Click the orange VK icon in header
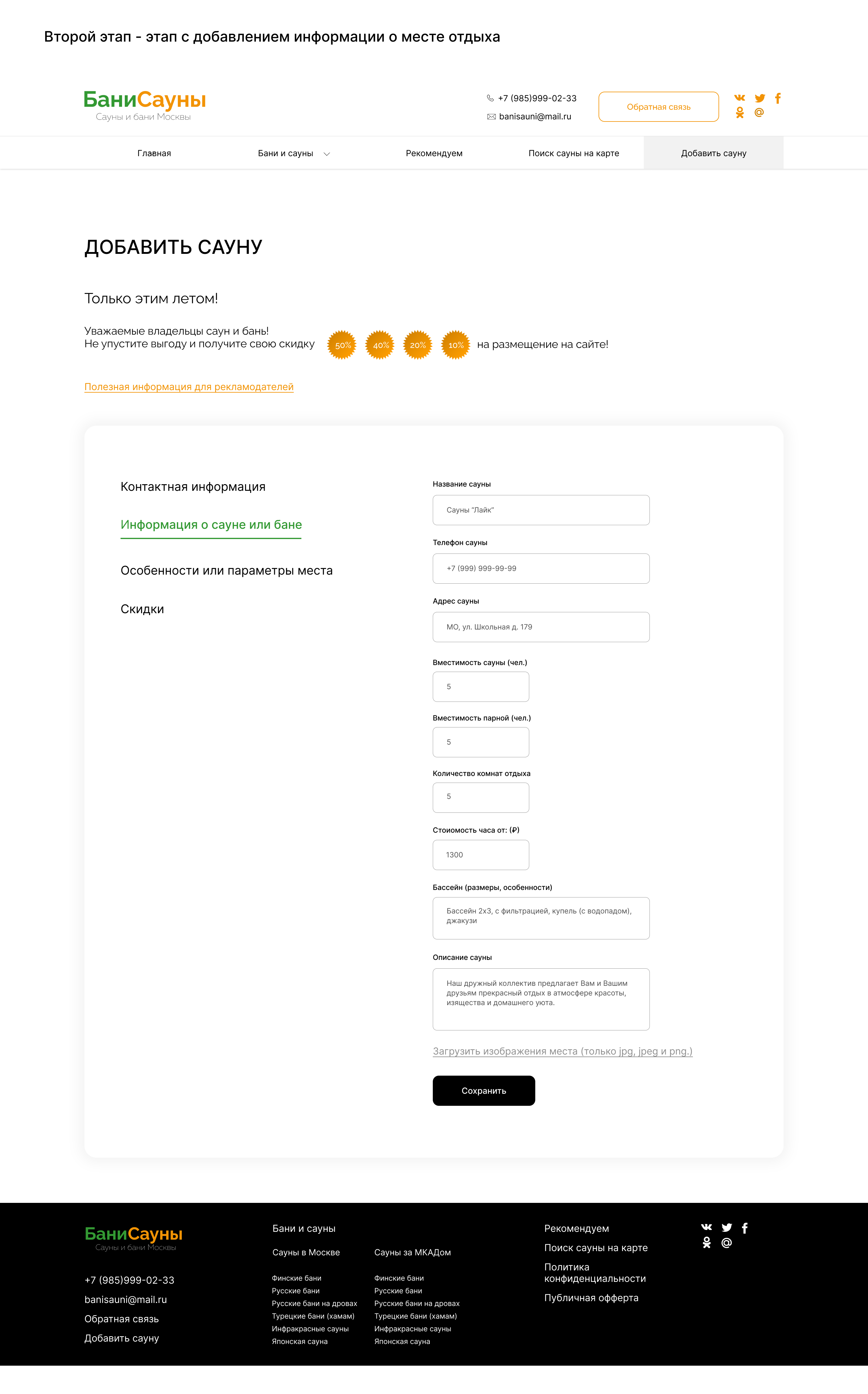 coord(739,98)
